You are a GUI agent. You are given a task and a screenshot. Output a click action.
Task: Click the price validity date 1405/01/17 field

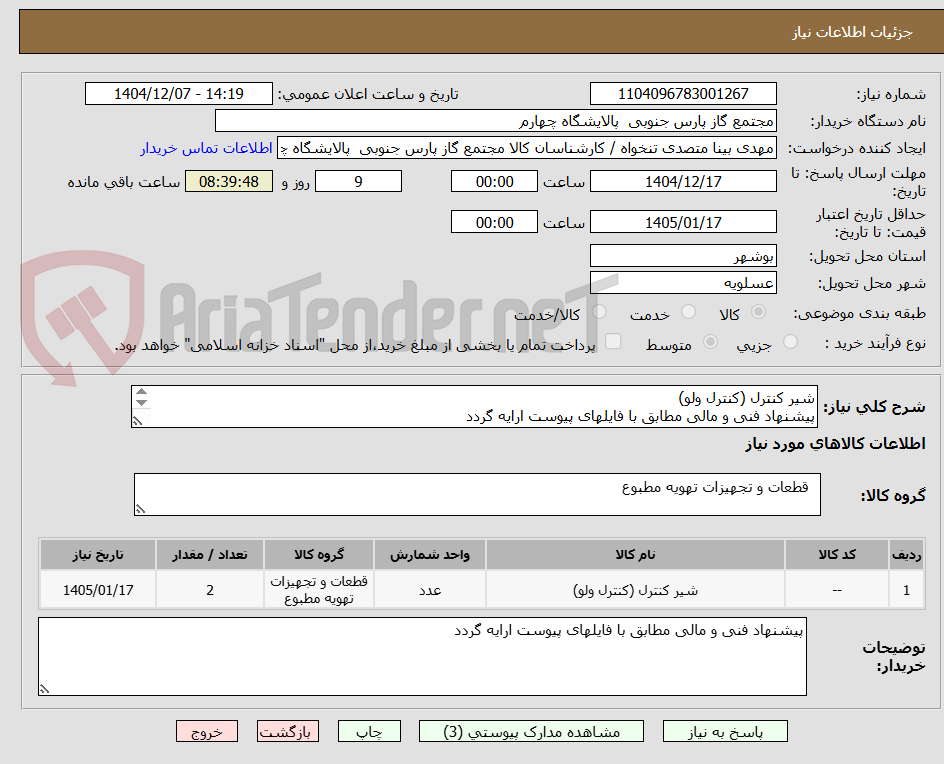(x=683, y=222)
